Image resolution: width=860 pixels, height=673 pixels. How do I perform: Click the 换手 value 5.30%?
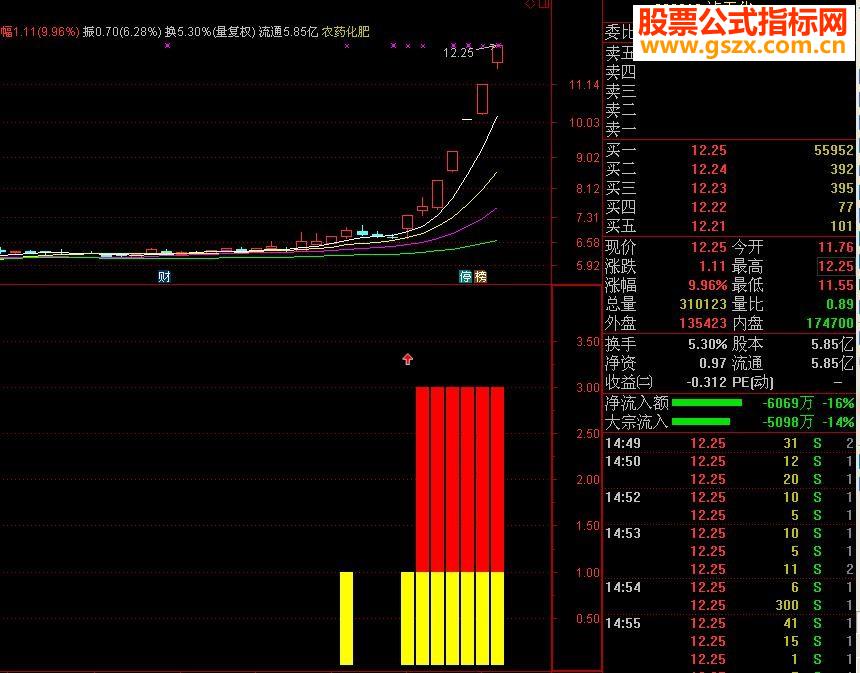[708, 344]
